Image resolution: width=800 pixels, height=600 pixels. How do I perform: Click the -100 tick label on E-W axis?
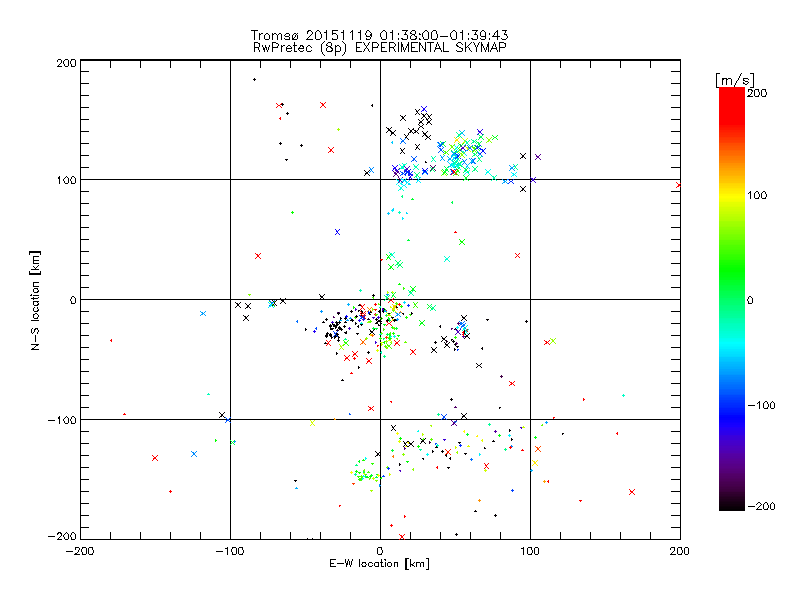(x=230, y=551)
